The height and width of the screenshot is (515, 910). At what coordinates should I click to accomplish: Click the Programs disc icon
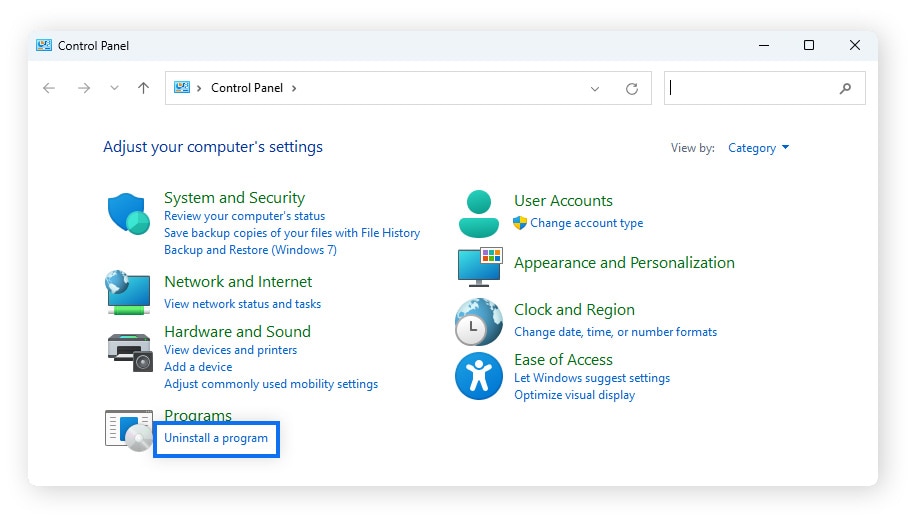click(129, 430)
